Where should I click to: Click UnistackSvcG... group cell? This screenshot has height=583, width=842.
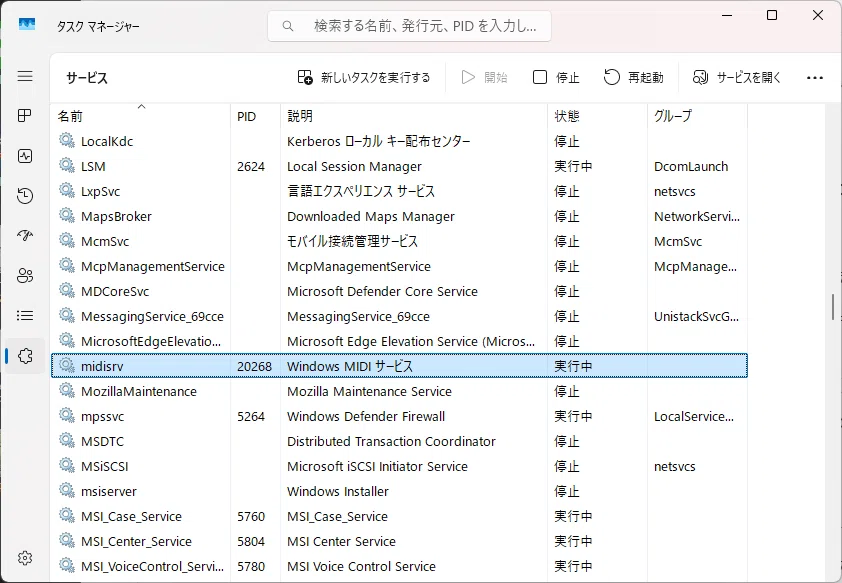pos(696,316)
